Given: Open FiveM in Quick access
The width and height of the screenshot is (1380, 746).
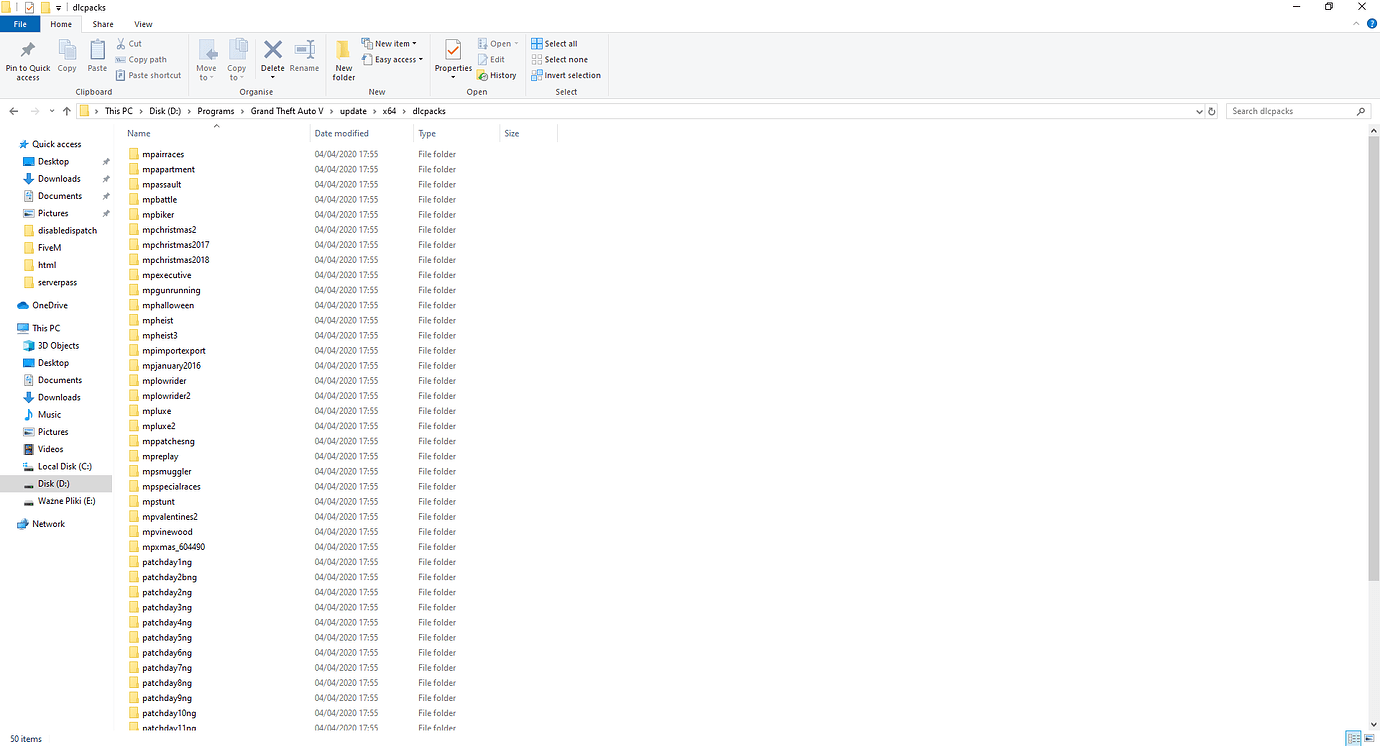Looking at the screenshot, I should [49, 248].
